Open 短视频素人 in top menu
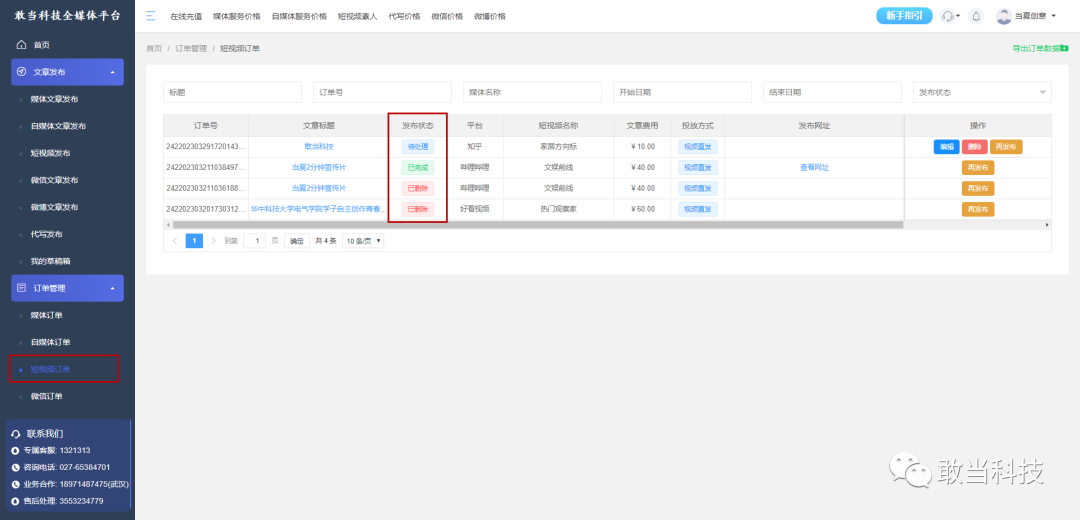Screen dimensions: 1080x520 357,17
